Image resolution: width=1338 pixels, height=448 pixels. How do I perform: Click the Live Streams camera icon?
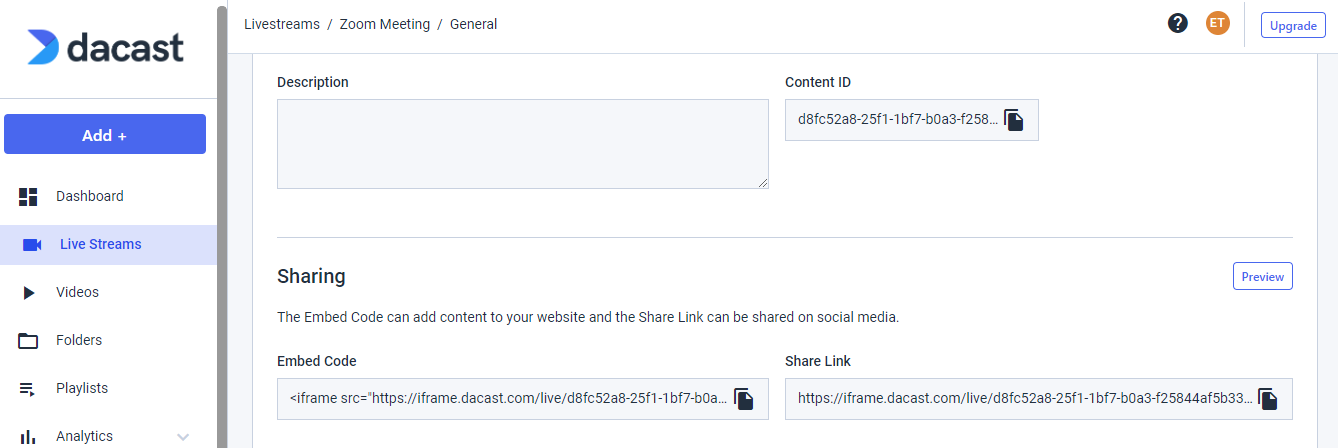[32, 245]
